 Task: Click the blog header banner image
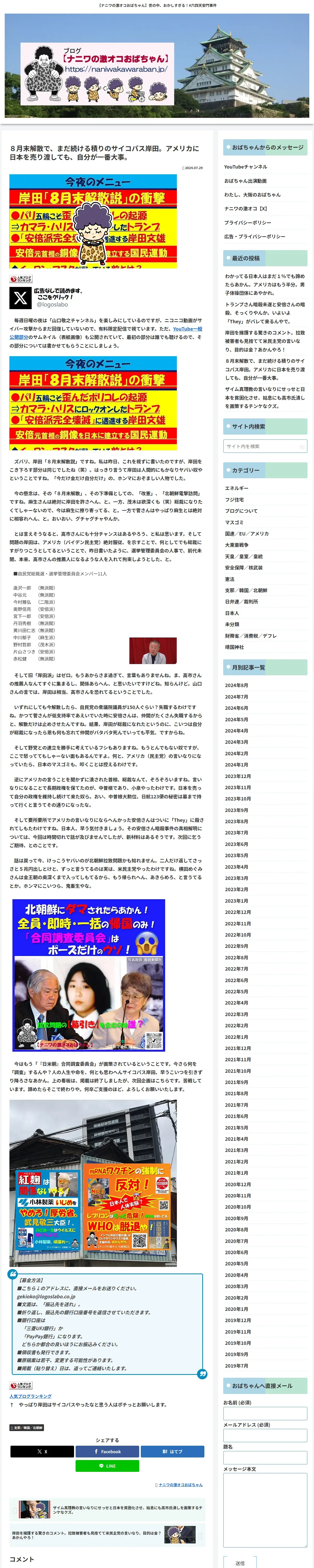point(157,66)
